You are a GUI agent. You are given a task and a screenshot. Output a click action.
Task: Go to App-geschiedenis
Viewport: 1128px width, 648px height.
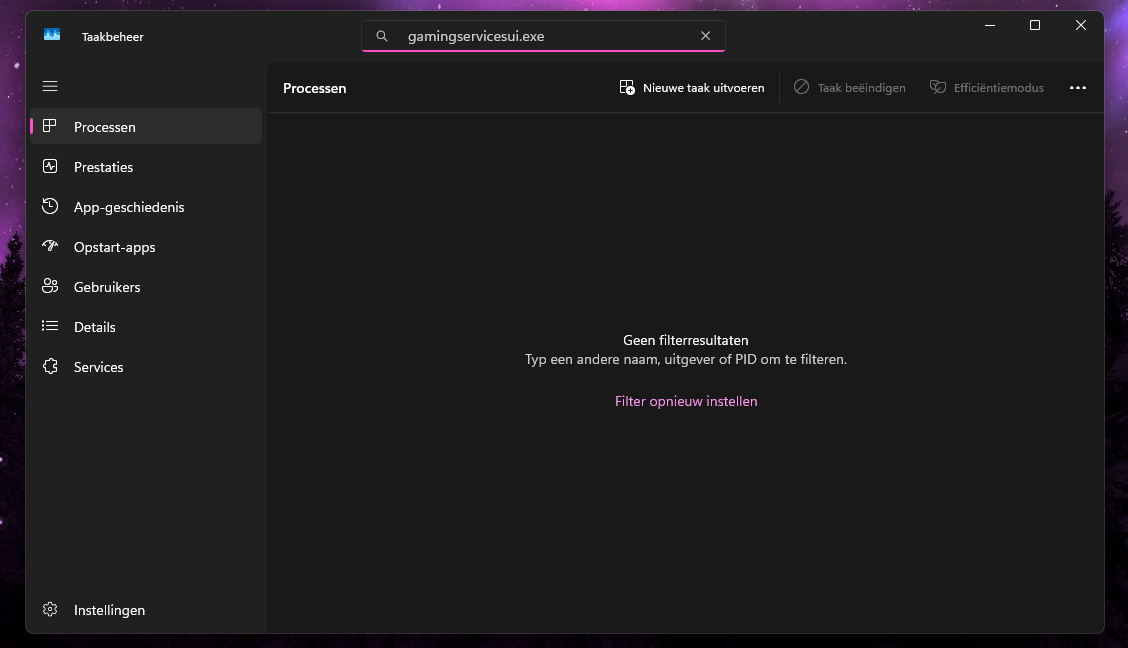click(146, 207)
